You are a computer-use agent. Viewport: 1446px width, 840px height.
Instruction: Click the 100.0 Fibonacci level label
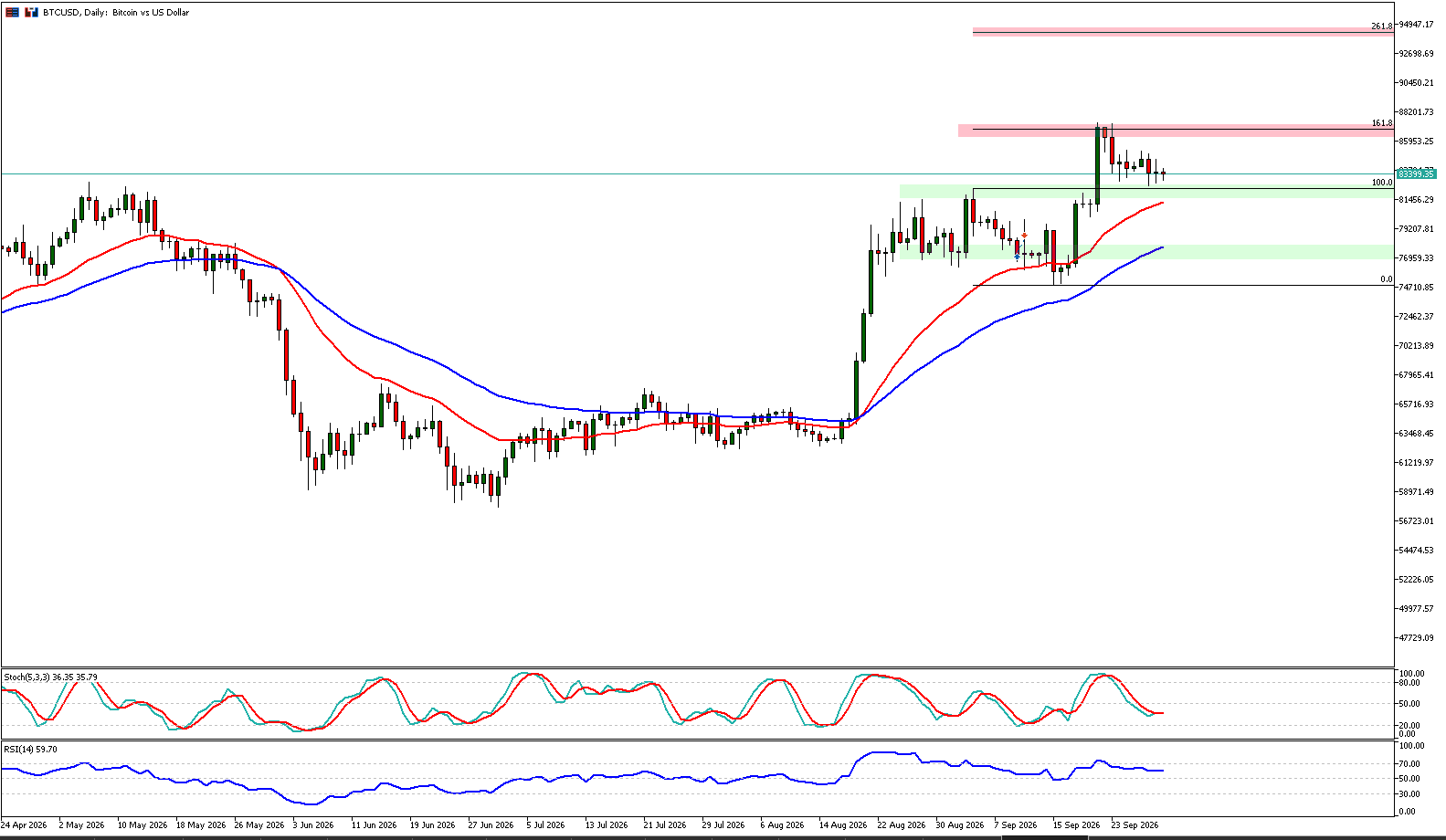tap(1381, 183)
